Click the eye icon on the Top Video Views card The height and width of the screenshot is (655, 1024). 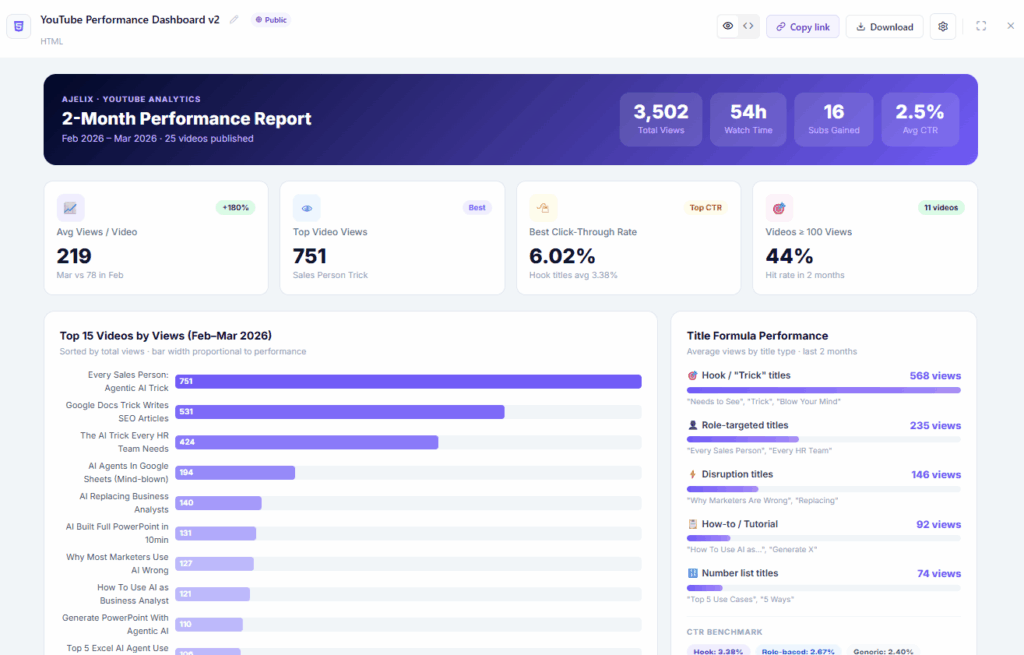pos(307,207)
